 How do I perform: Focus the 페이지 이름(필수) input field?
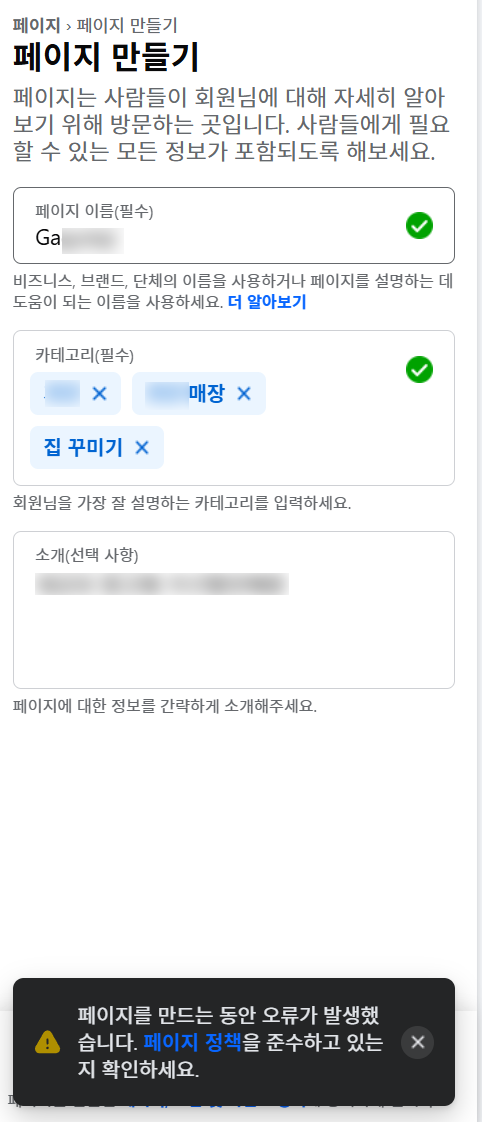coord(234,225)
